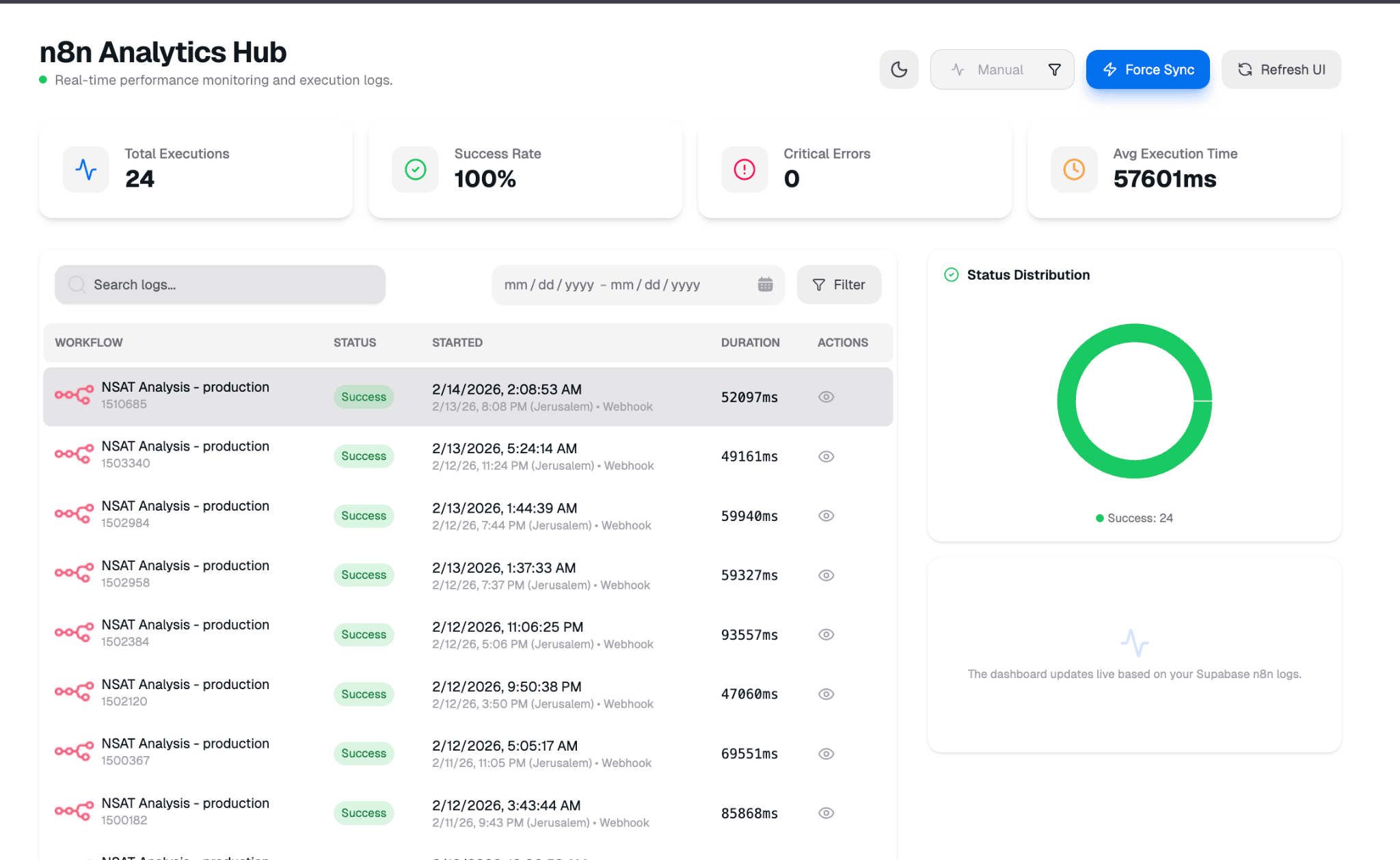Show details via eye icon on the 85868ms row
The height and width of the screenshot is (860, 1400).
click(826, 813)
